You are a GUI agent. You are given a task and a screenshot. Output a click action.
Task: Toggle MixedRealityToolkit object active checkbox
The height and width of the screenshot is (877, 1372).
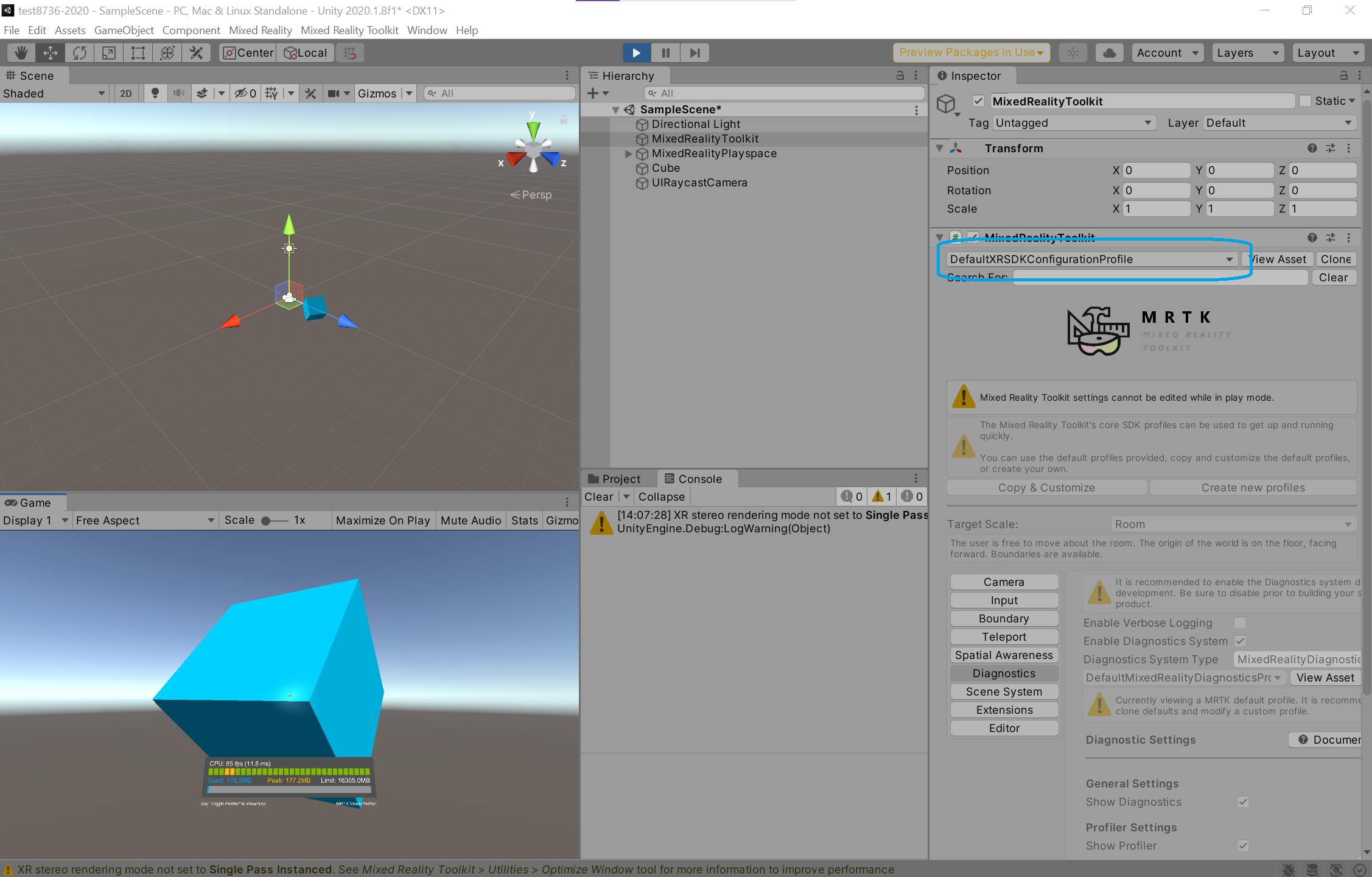[x=979, y=101]
